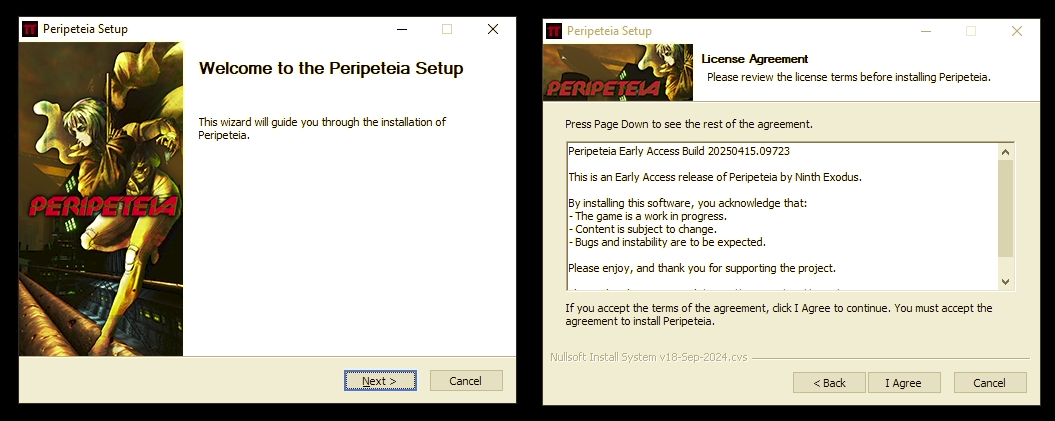Click '- The game is a work in progress.' line
The height and width of the screenshot is (421, 1055).
point(647,217)
